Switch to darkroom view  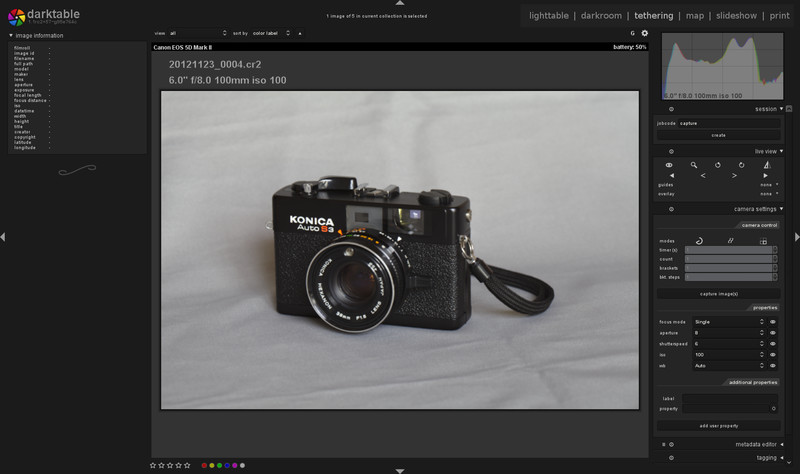point(601,16)
